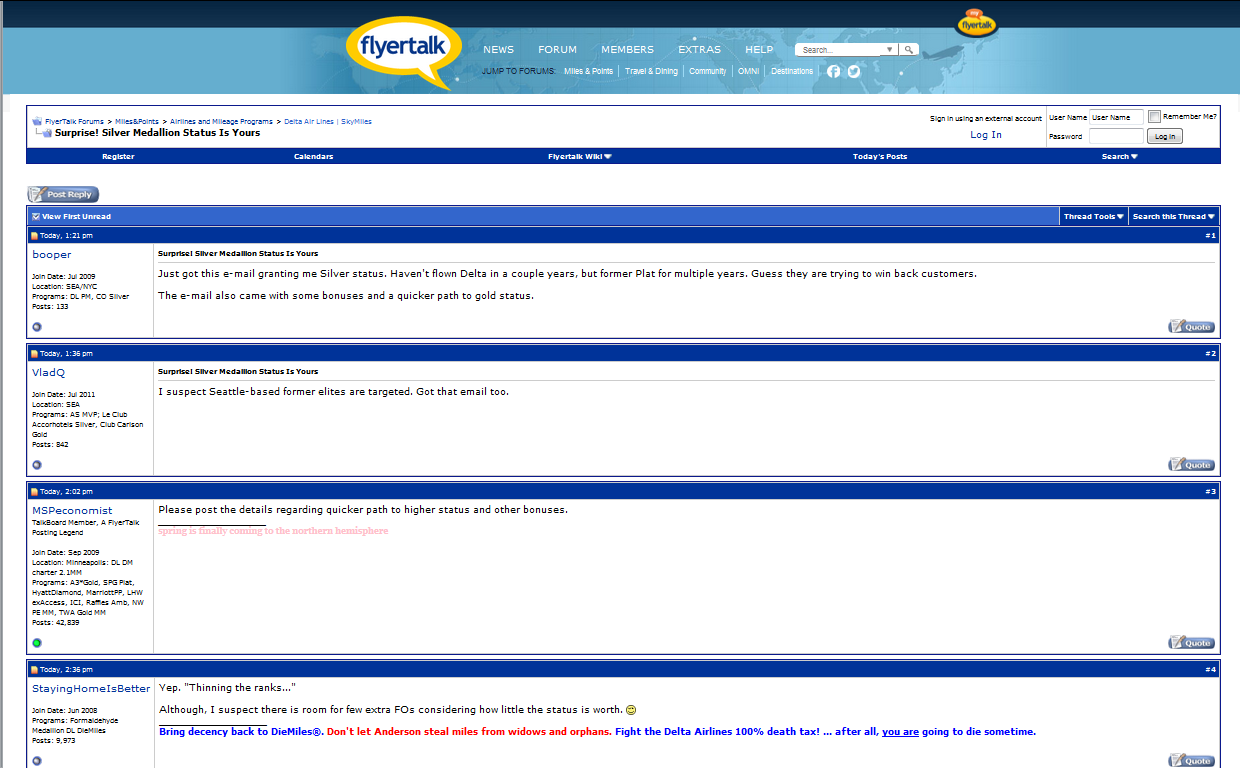
Task: Expand the Flyertalk Wiki menu
Action: pyautogui.click(x=579, y=157)
